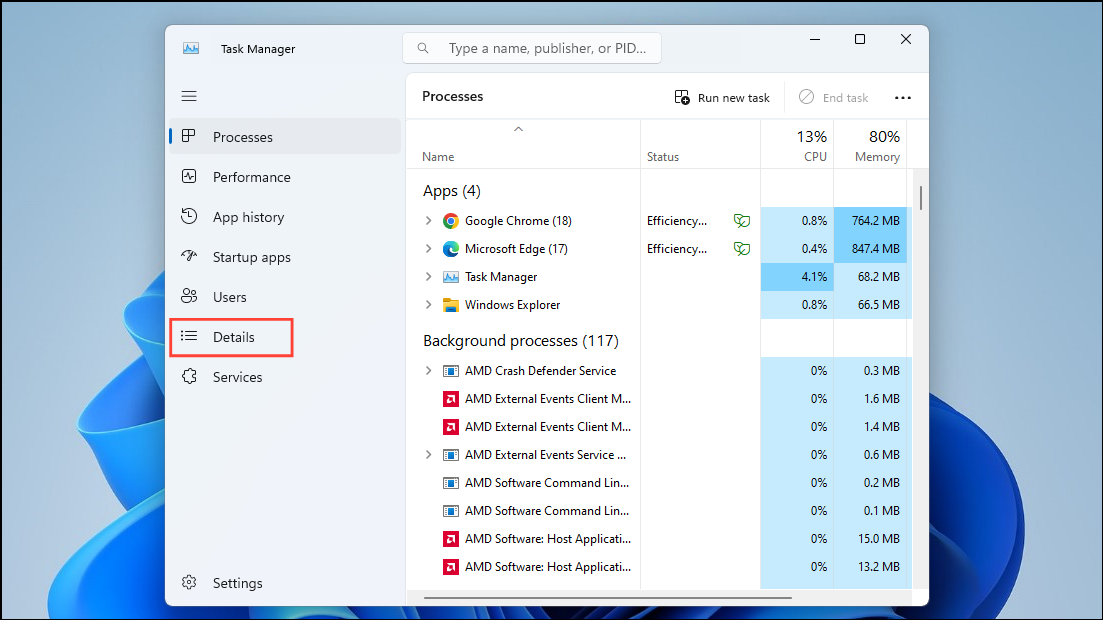Click the hamburger navigation menu
Image resolution: width=1103 pixels, height=620 pixels.
click(189, 96)
